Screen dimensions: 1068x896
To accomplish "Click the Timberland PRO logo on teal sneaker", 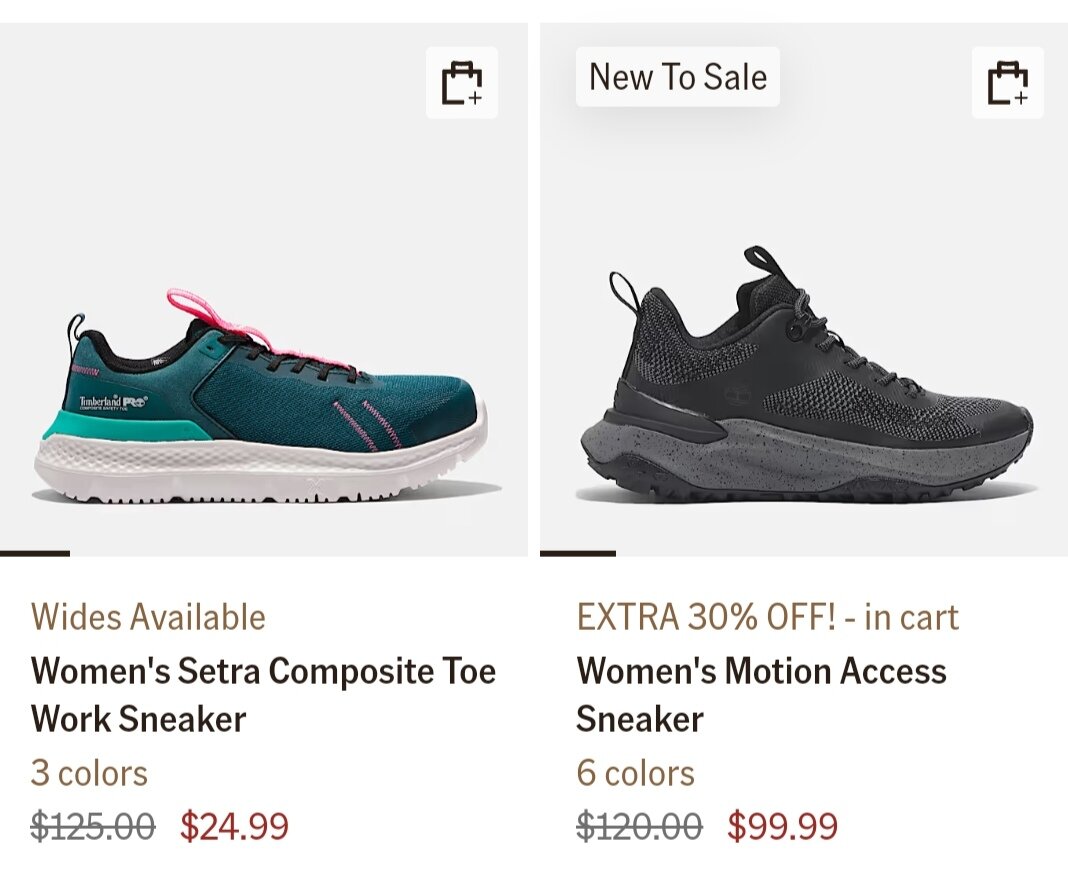I will pyautogui.click(x=113, y=402).
